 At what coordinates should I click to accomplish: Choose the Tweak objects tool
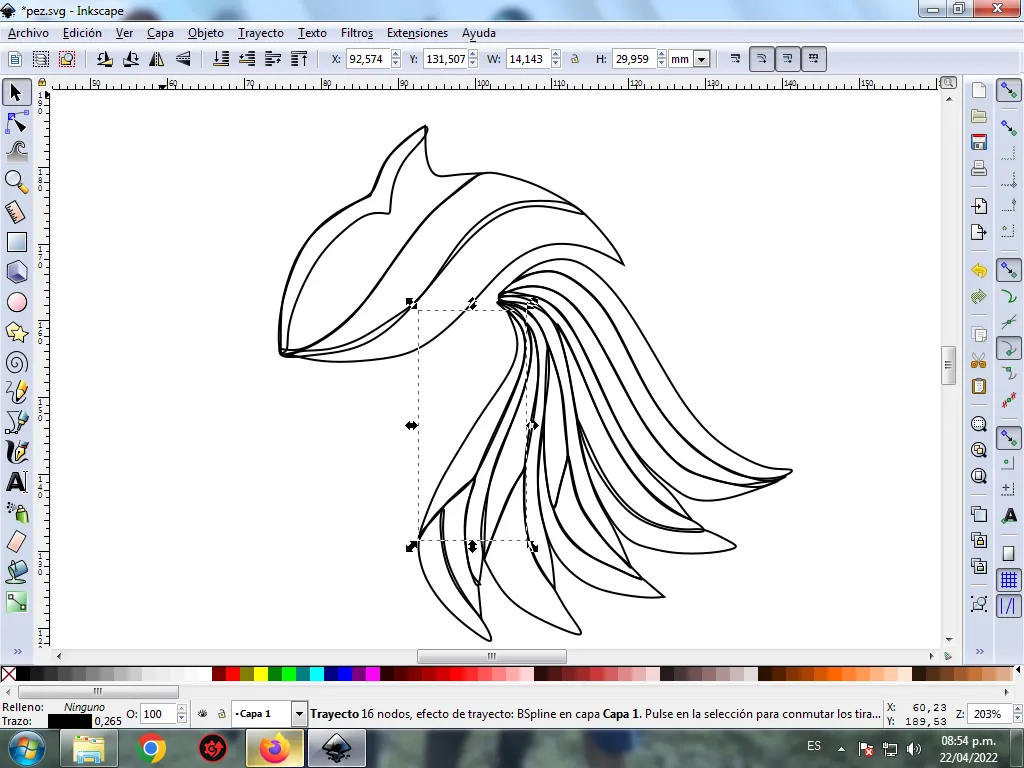(x=16, y=152)
